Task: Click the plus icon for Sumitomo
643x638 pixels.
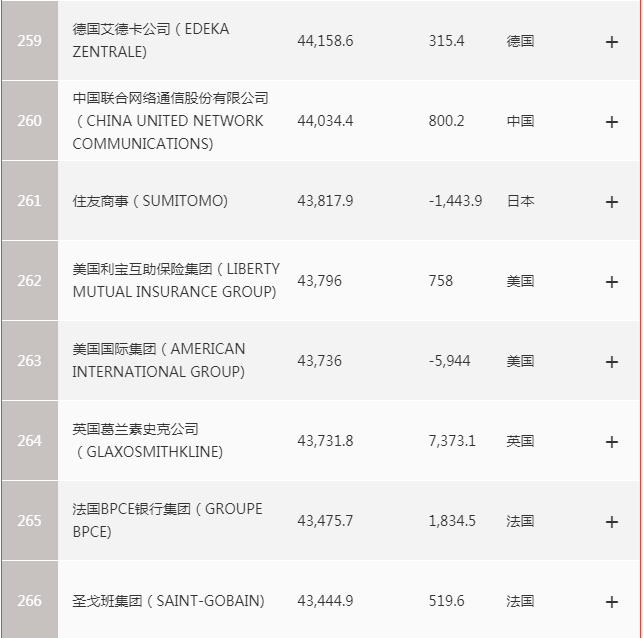Action: pyautogui.click(x=612, y=202)
